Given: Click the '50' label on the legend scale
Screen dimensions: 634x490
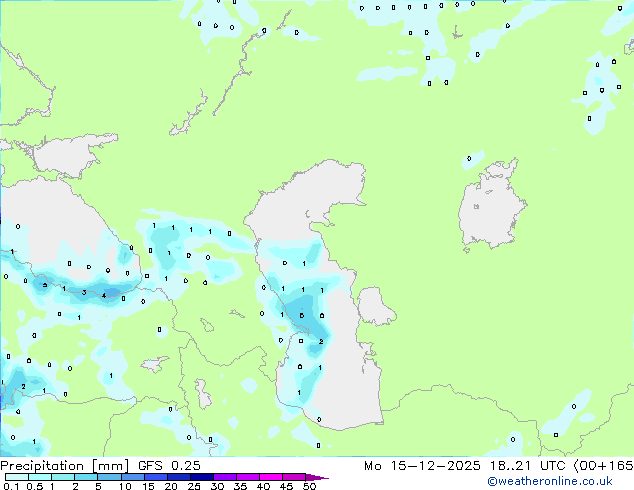Looking at the screenshot, I should [x=309, y=487].
